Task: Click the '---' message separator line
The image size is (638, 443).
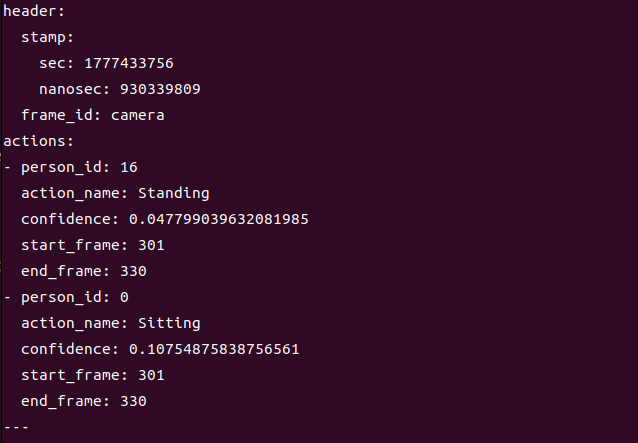Action: tap(16, 428)
